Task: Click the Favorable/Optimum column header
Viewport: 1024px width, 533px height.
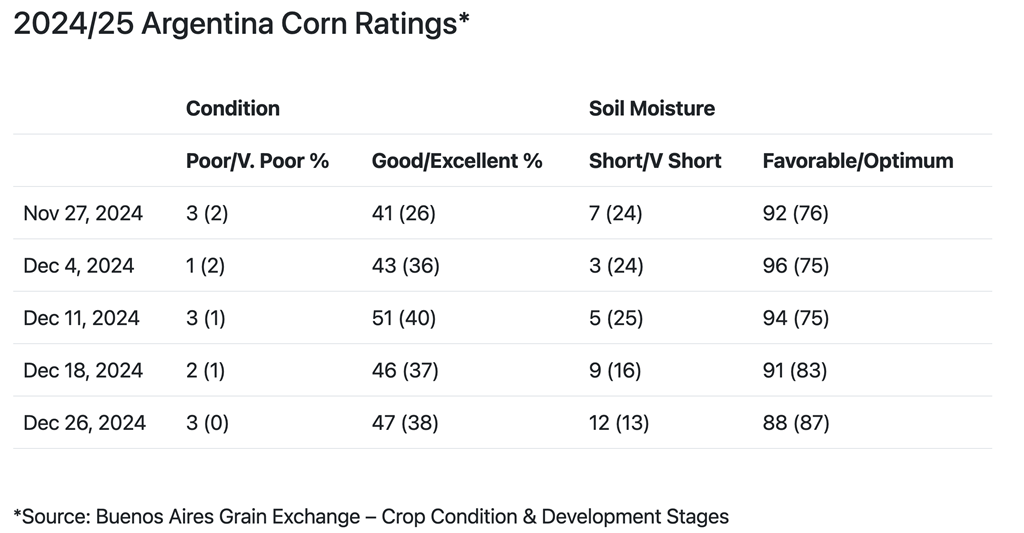Action: tap(858, 161)
